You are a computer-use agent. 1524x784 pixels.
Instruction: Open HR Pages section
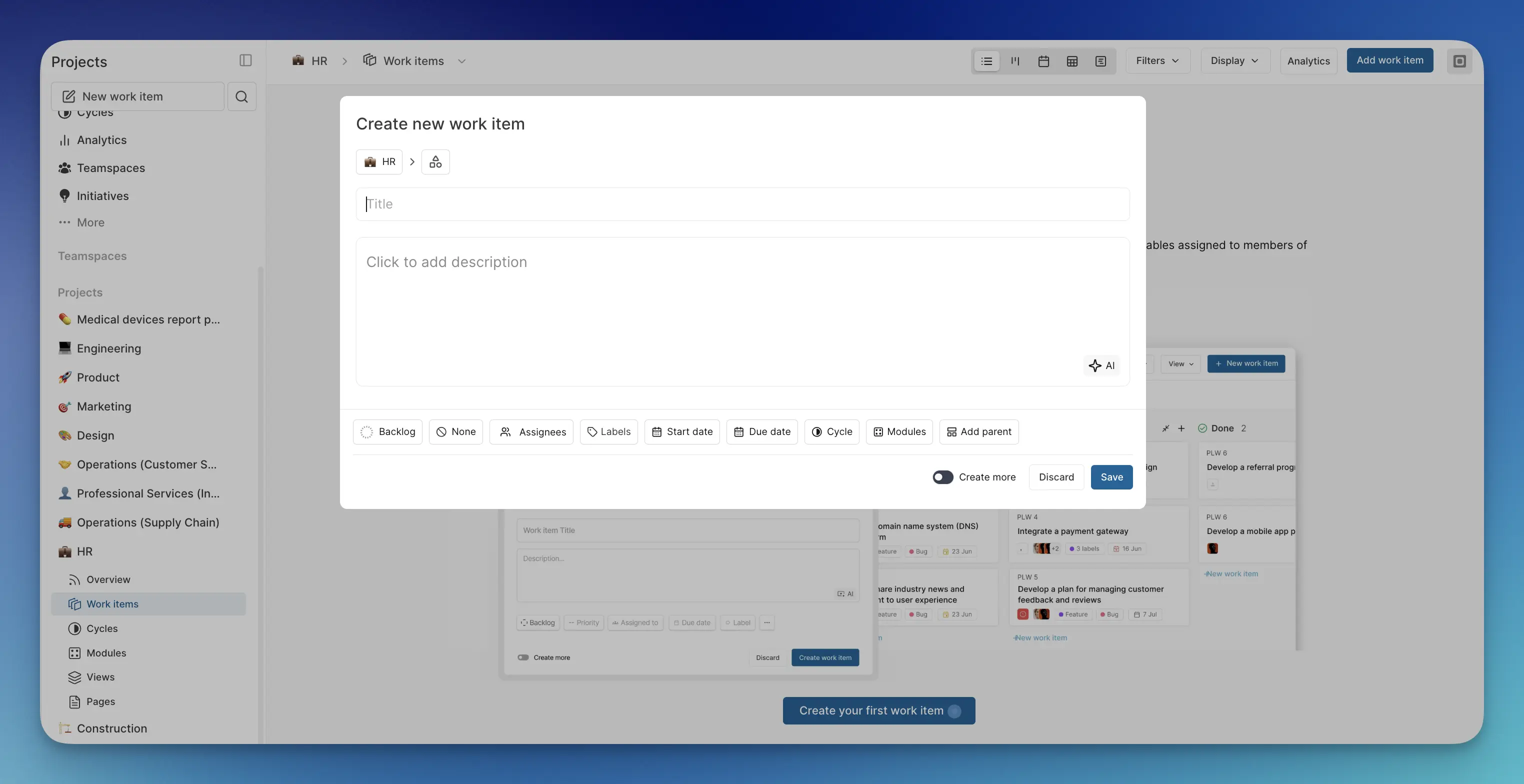tap(100, 702)
